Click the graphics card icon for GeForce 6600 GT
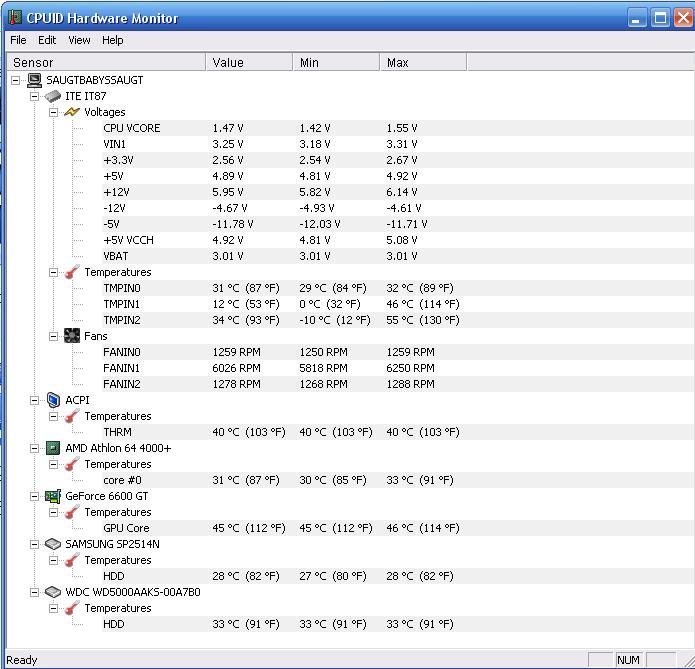The width and height of the screenshot is (695, 669). click(x=53, y=496)
